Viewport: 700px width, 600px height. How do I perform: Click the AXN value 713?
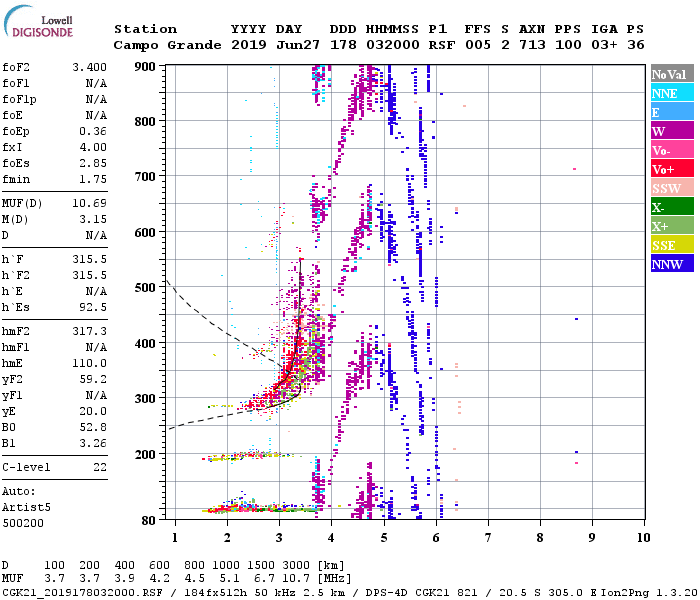(x=532, y=45)
